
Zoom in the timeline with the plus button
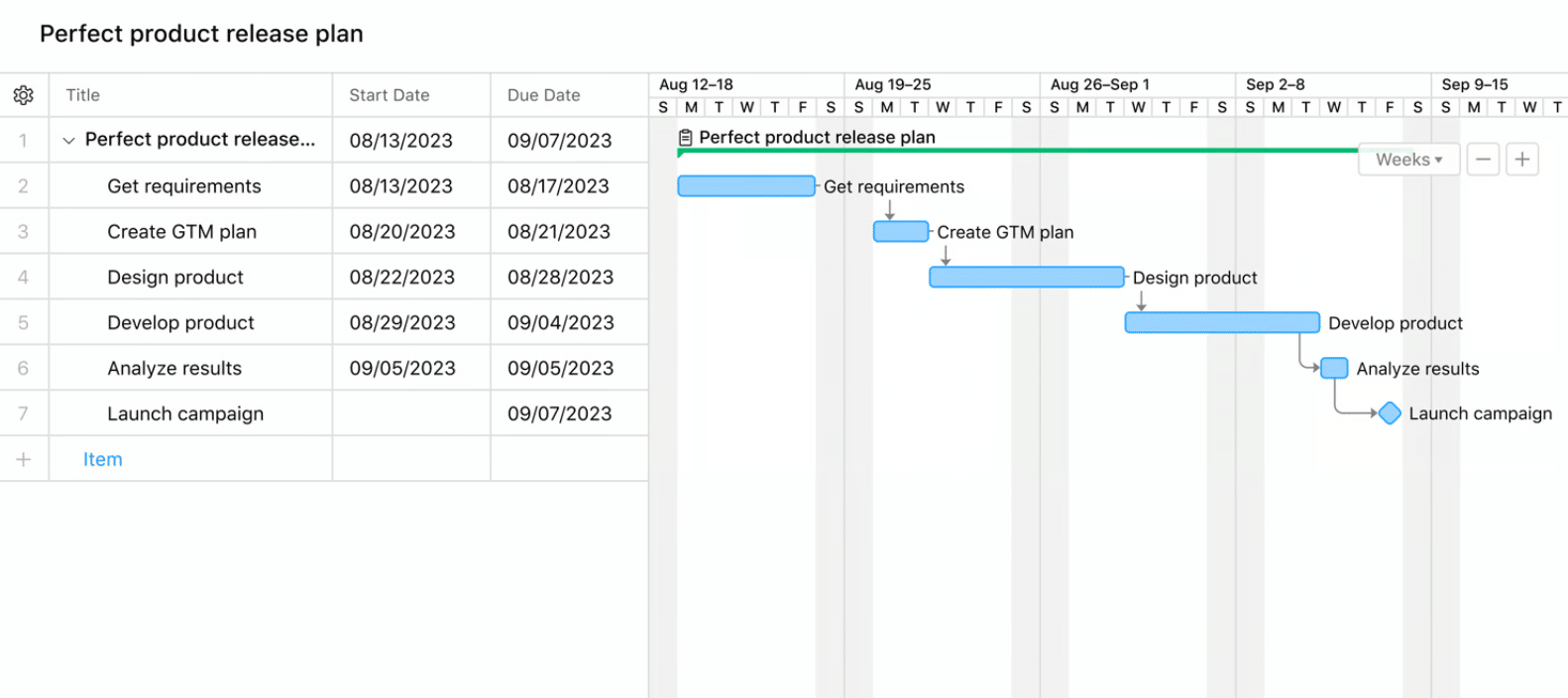click(x=1522, y=160)
